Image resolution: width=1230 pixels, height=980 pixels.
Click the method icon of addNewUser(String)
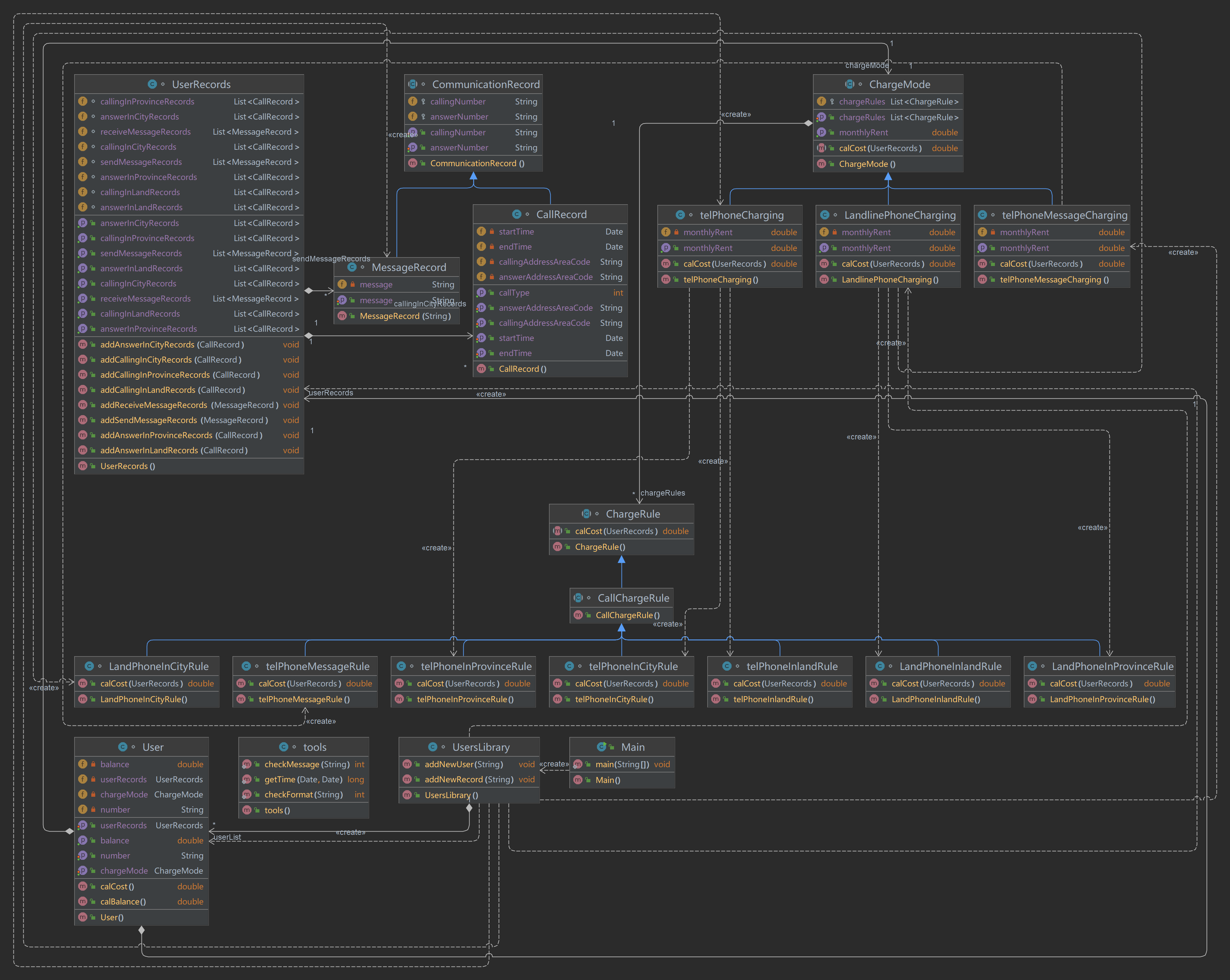pyautogui.click(x=407, y=764)
